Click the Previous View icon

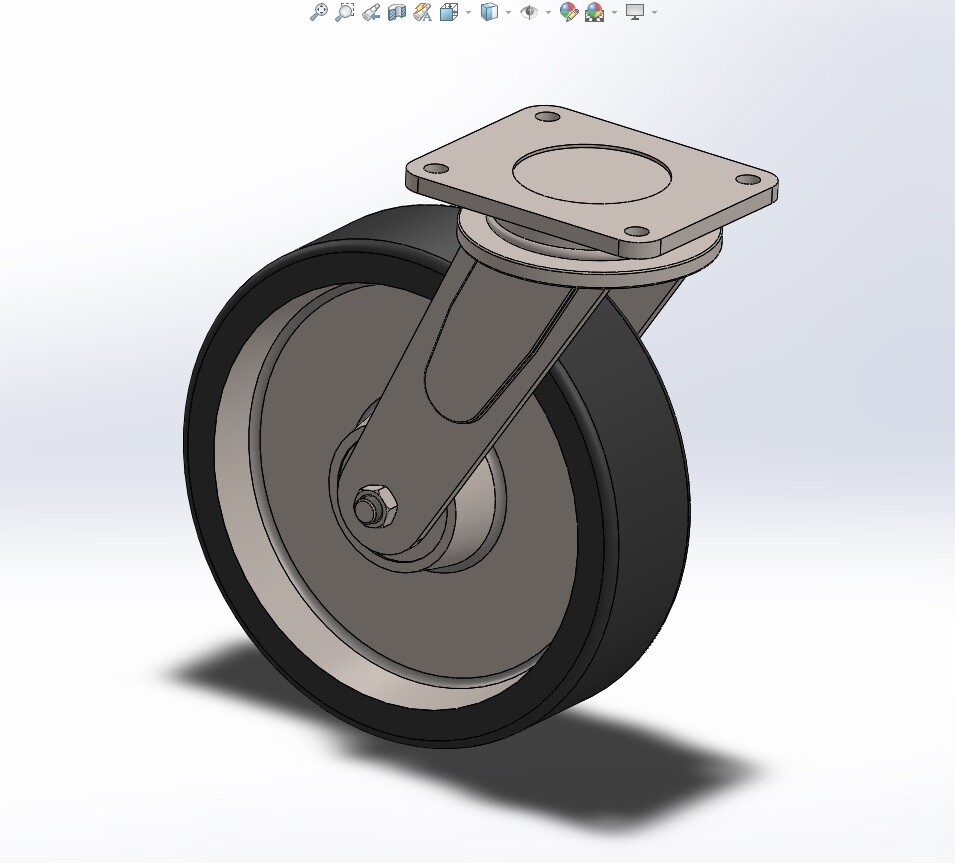click(371, 13)
